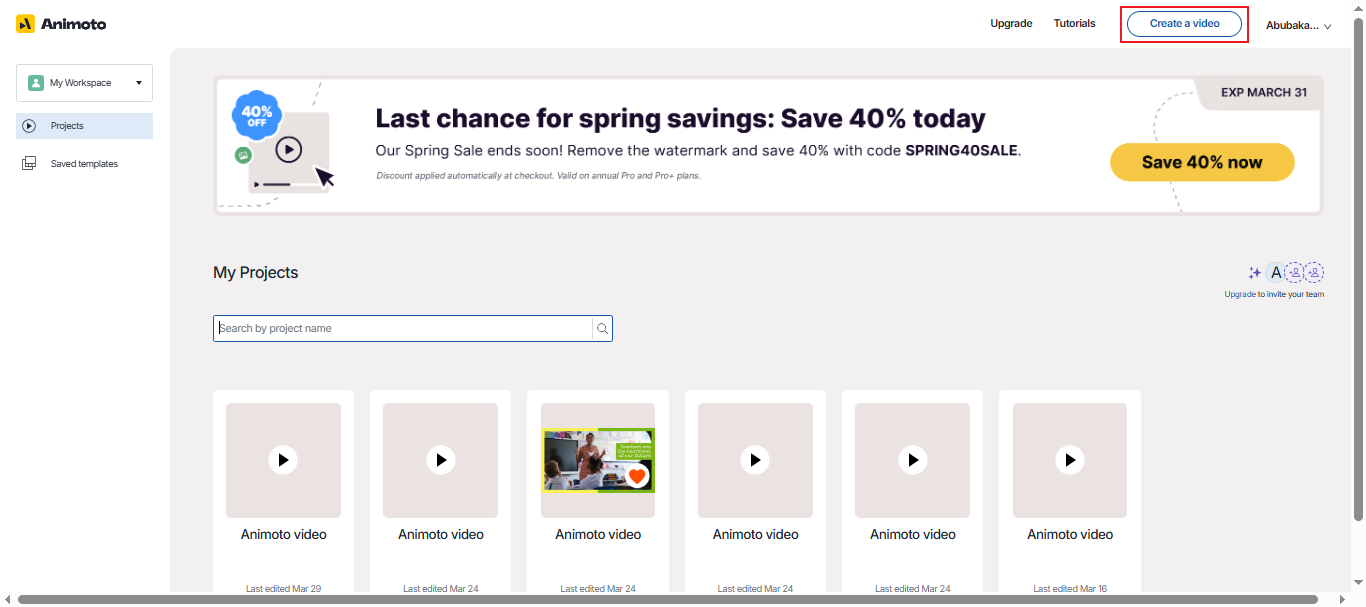This screenshot has width=1366, height=607.
Task: Click the banner's video play icon
Action: pos(288,150)
